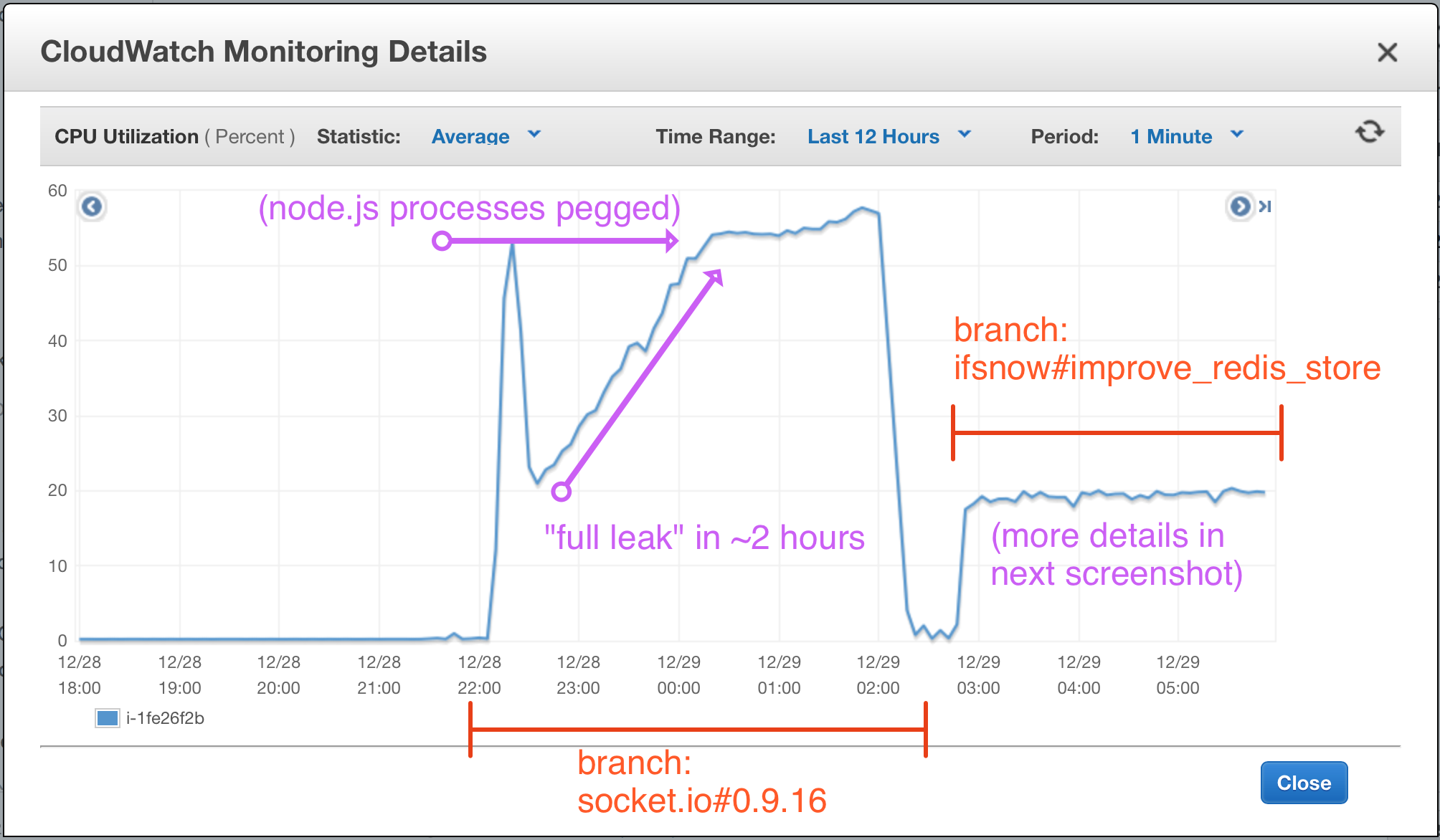Viewport: 1440px width, 840px height.
Task: Click the blue legend swatch for i-1fe26f2b
Action: point(108,718)
